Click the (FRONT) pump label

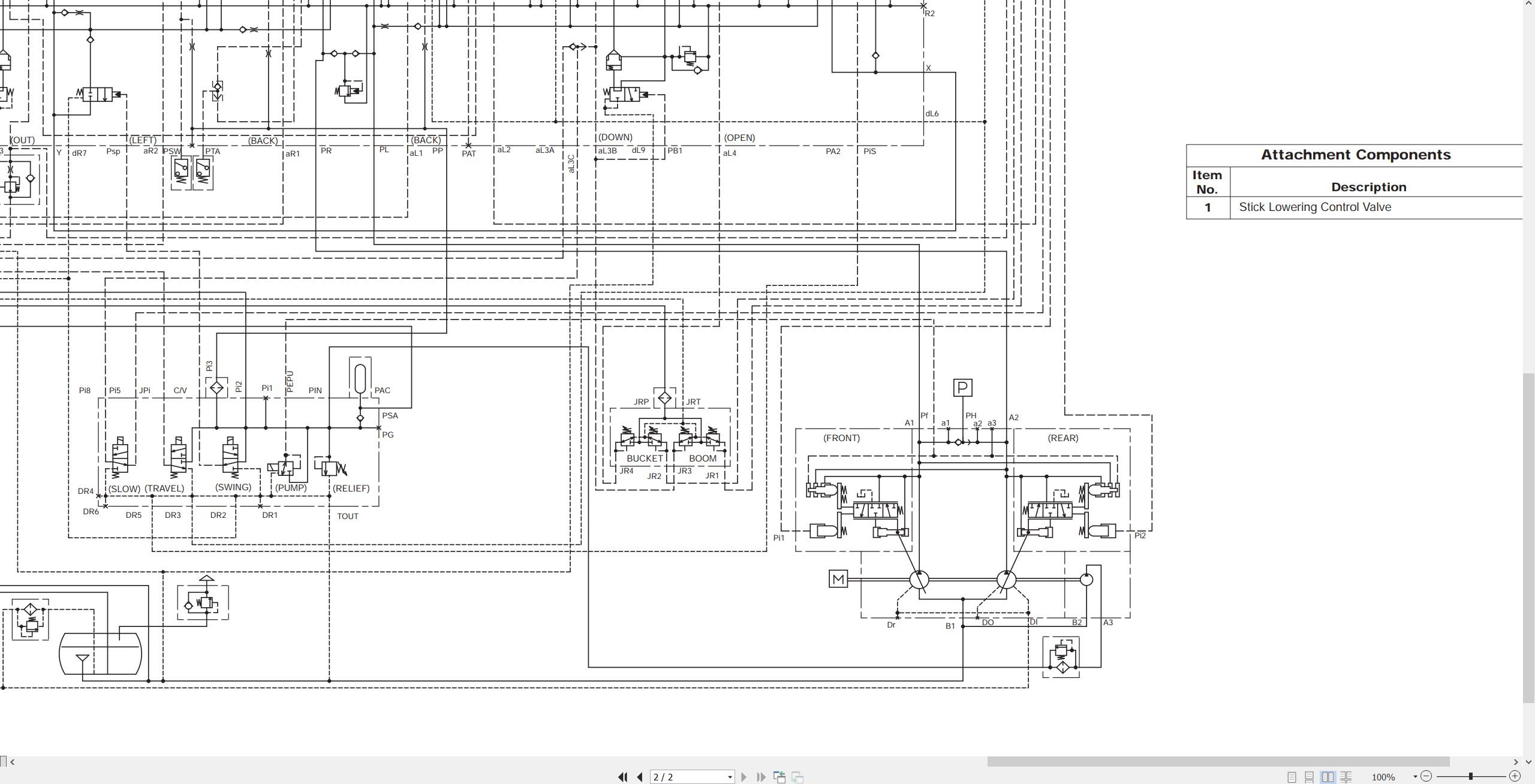841,438
